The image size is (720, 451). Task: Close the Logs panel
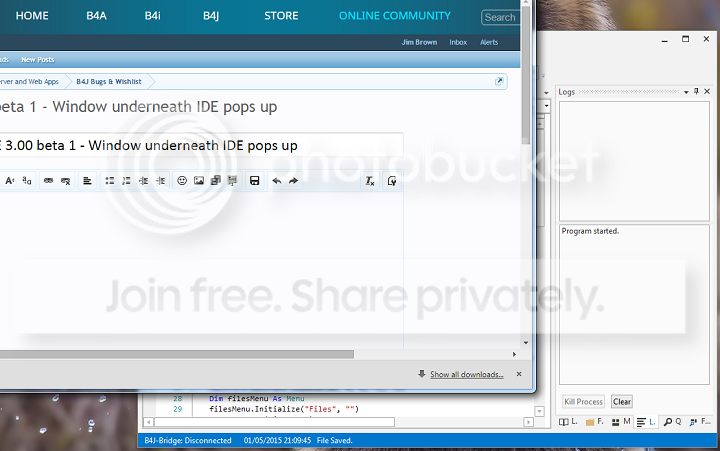707,92
